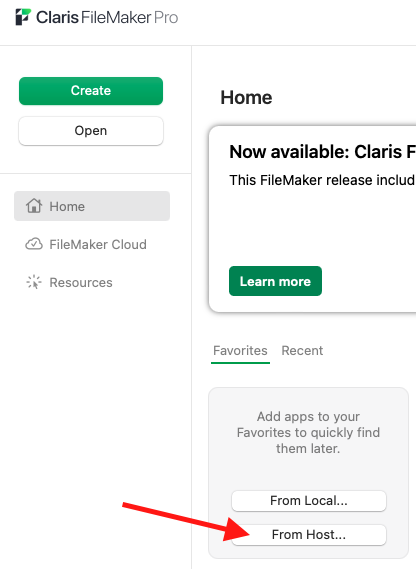Click the red arrow annotation
Image resolution: width=416 pixels, height=569 pixels.
click(x=186, y=522)
